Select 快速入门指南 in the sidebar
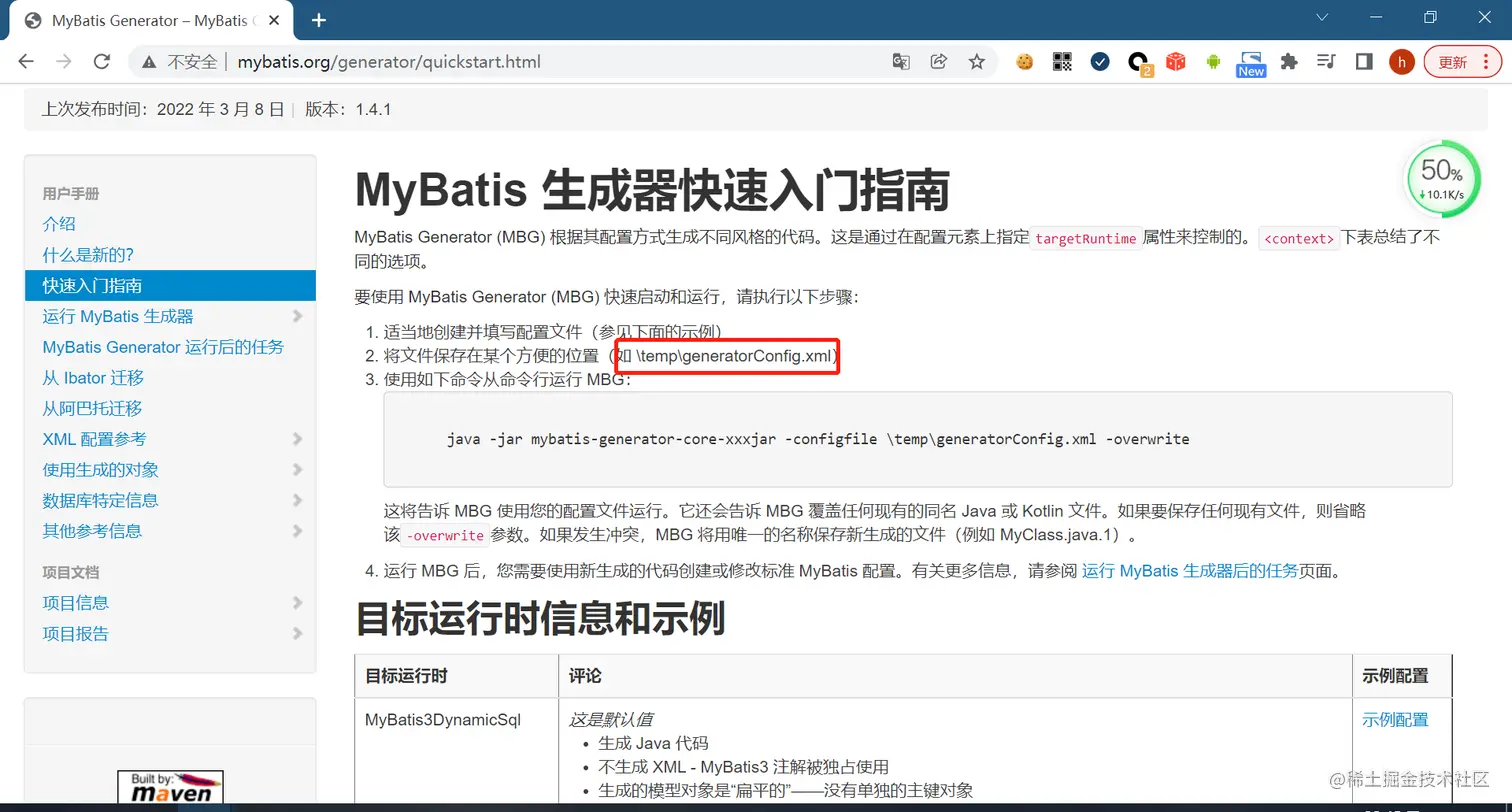 [x=170, y=286]
